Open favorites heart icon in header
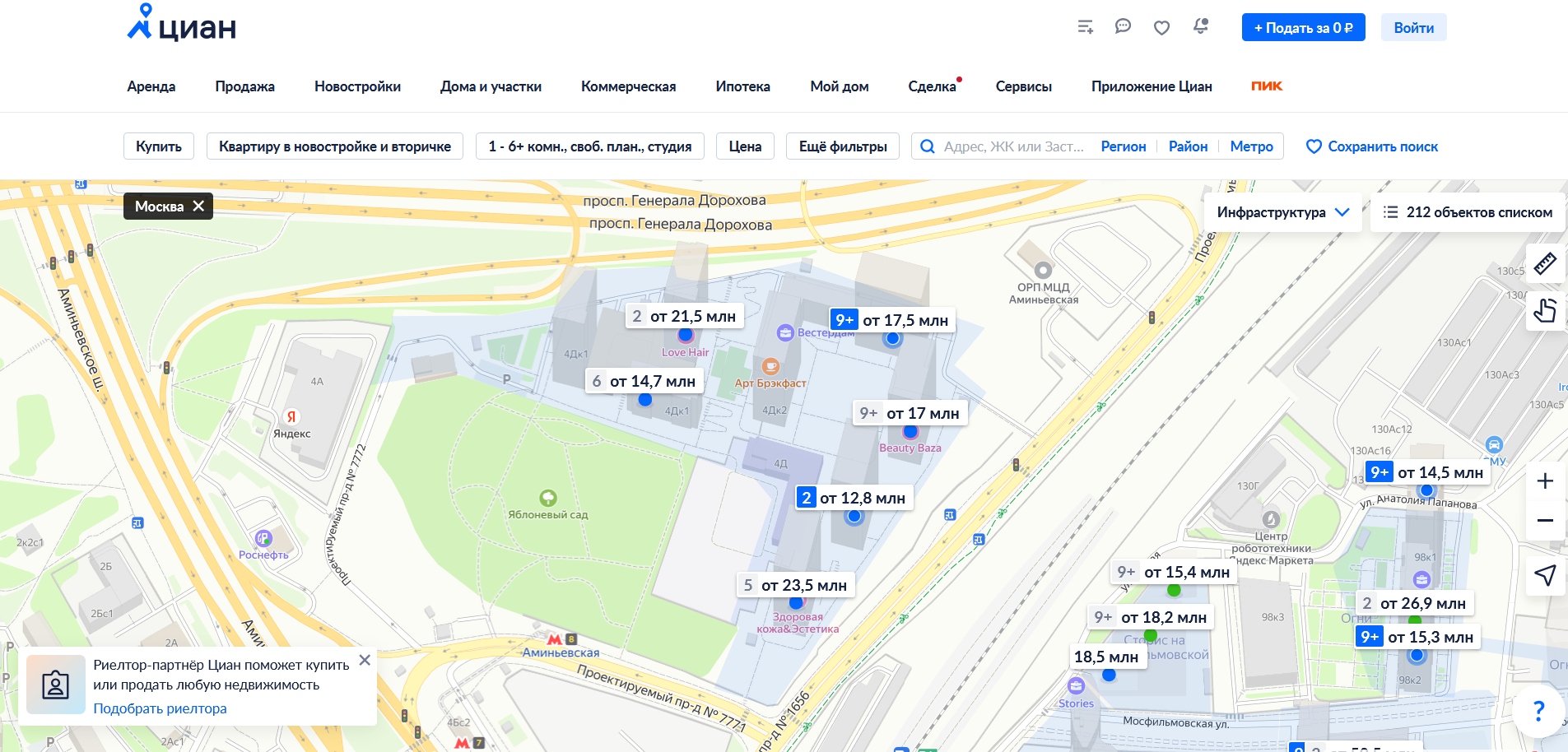 tap(1161, 28)
